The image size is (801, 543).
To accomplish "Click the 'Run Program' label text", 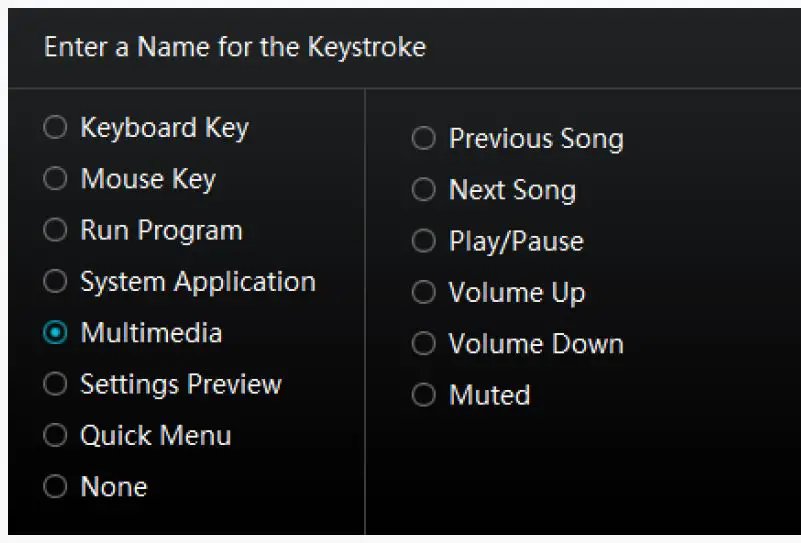I will (161, 230).
